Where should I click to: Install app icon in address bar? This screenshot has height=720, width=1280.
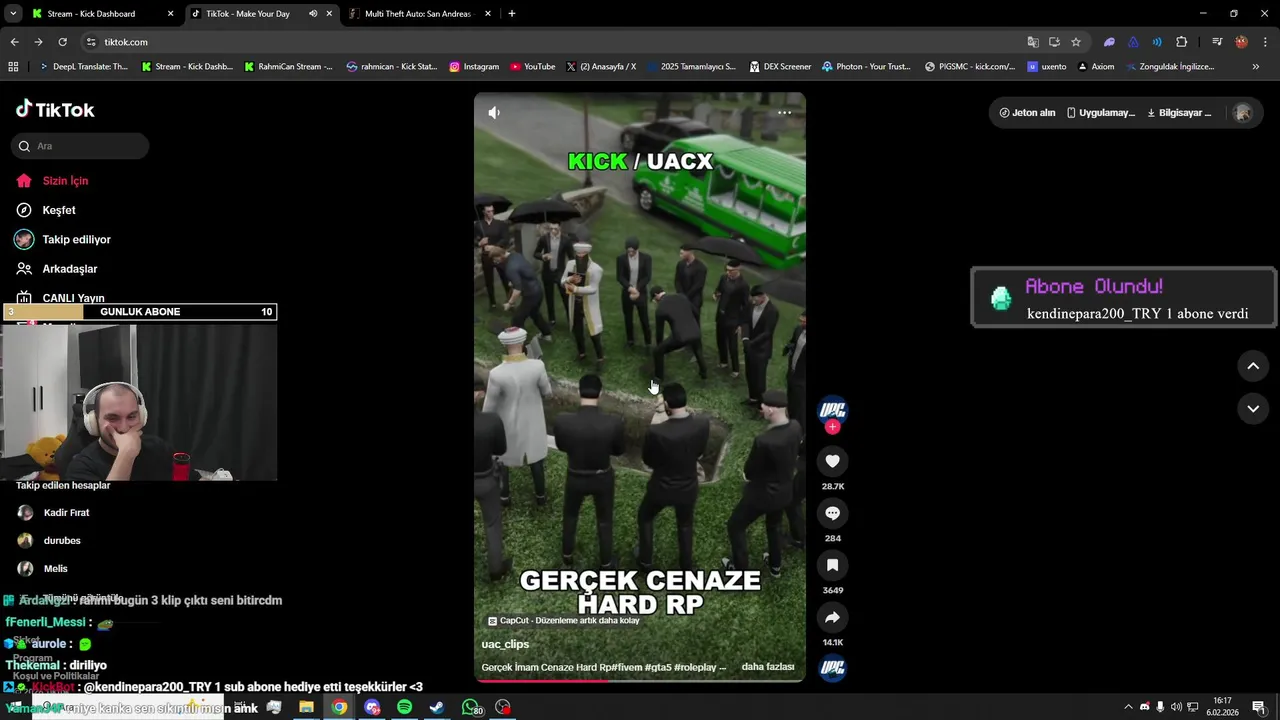pyautogui.click(x=1054, y=42)
